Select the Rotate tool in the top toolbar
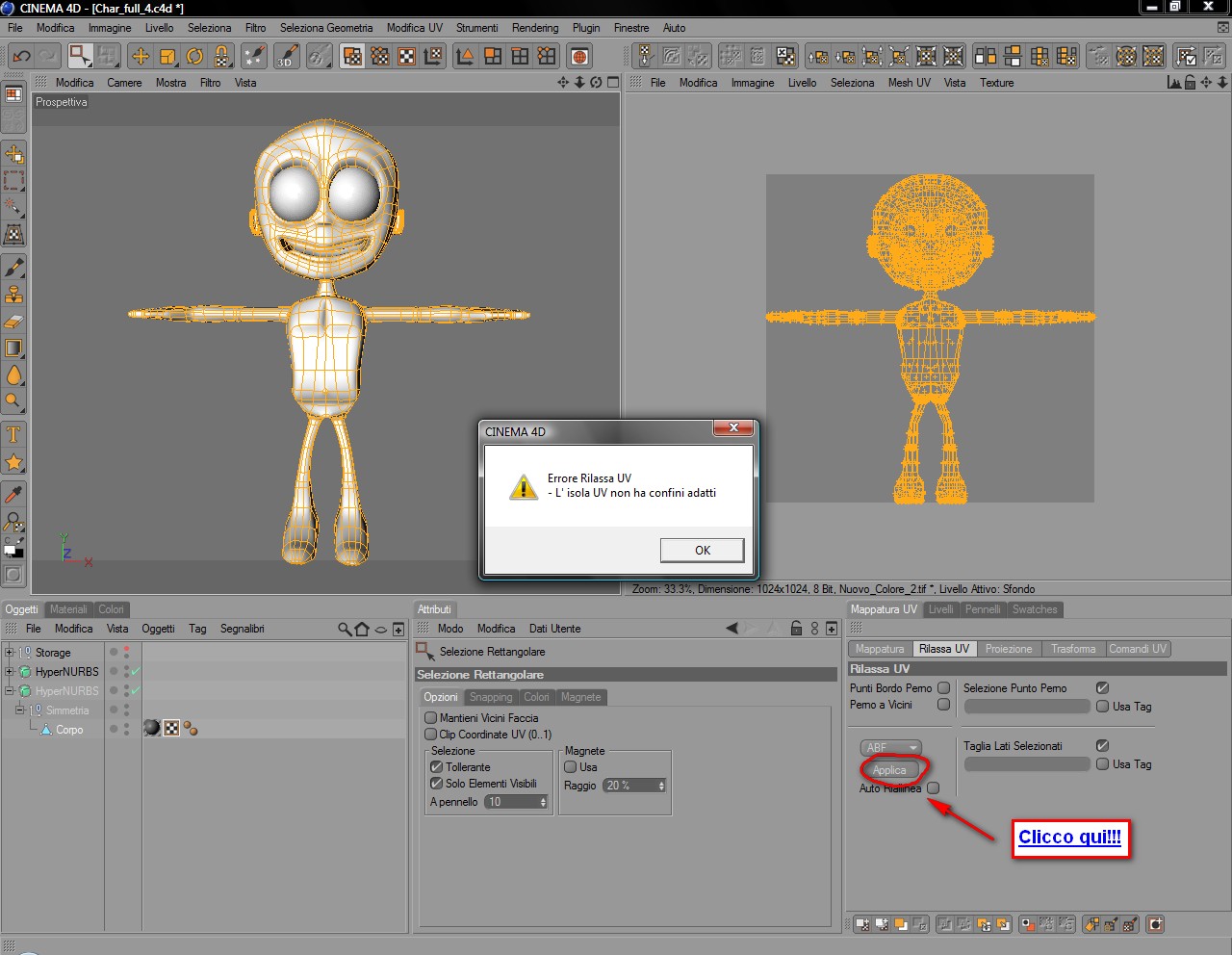 coord(194,56)
